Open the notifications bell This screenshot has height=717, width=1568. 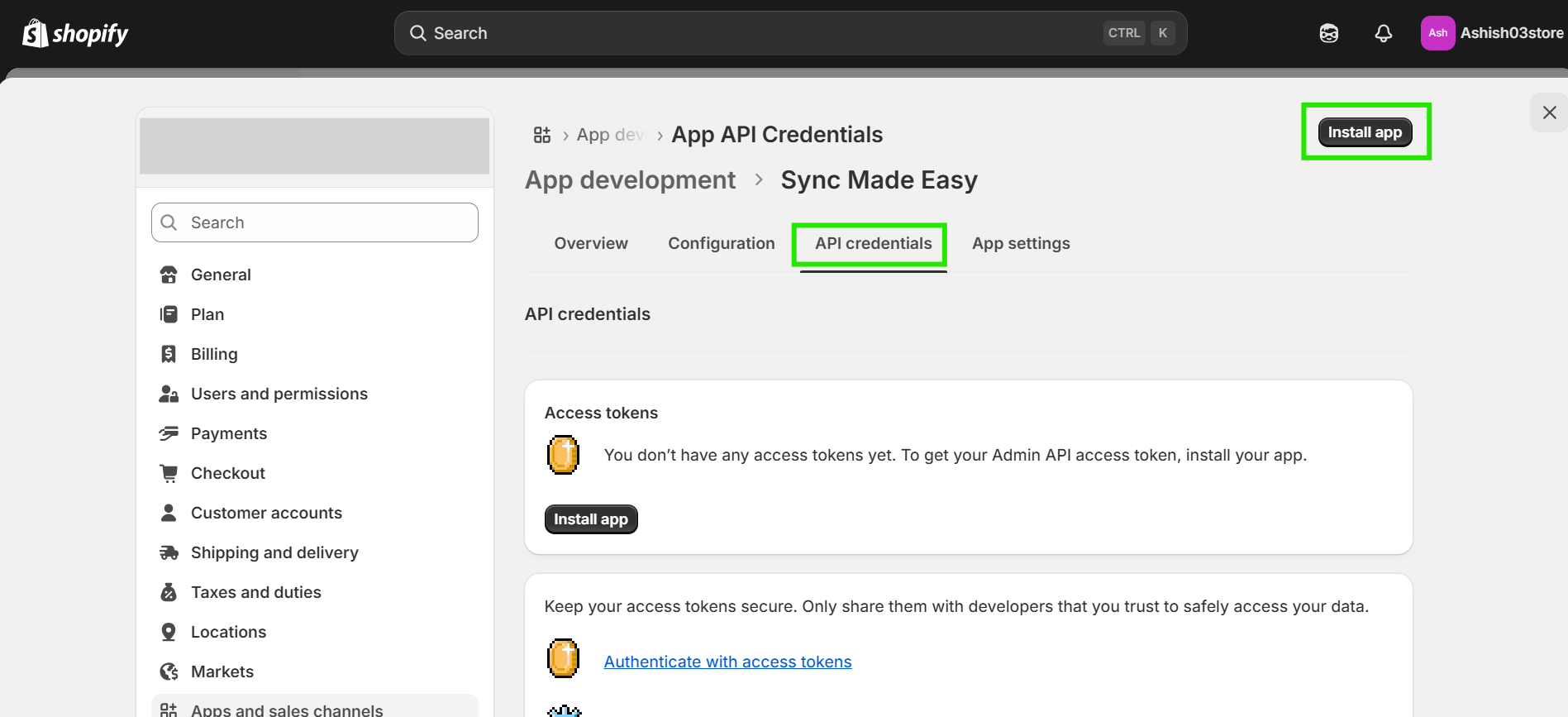[1383, 33]
